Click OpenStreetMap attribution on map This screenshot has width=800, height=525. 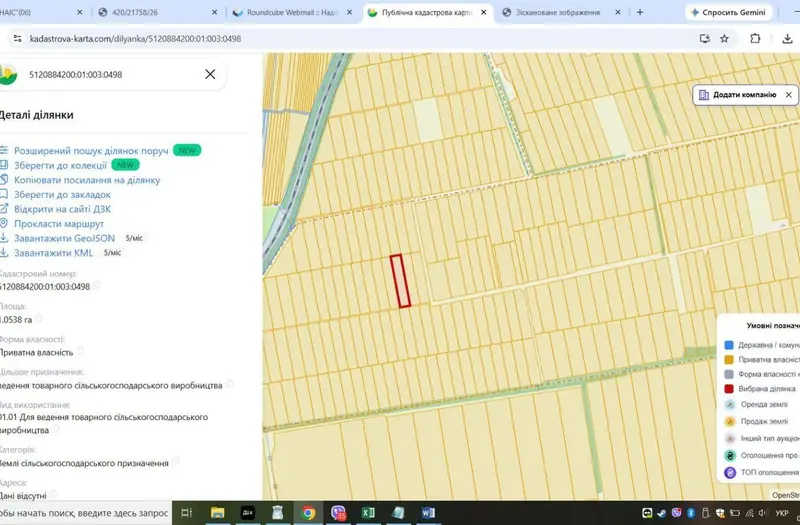(786, 495)
